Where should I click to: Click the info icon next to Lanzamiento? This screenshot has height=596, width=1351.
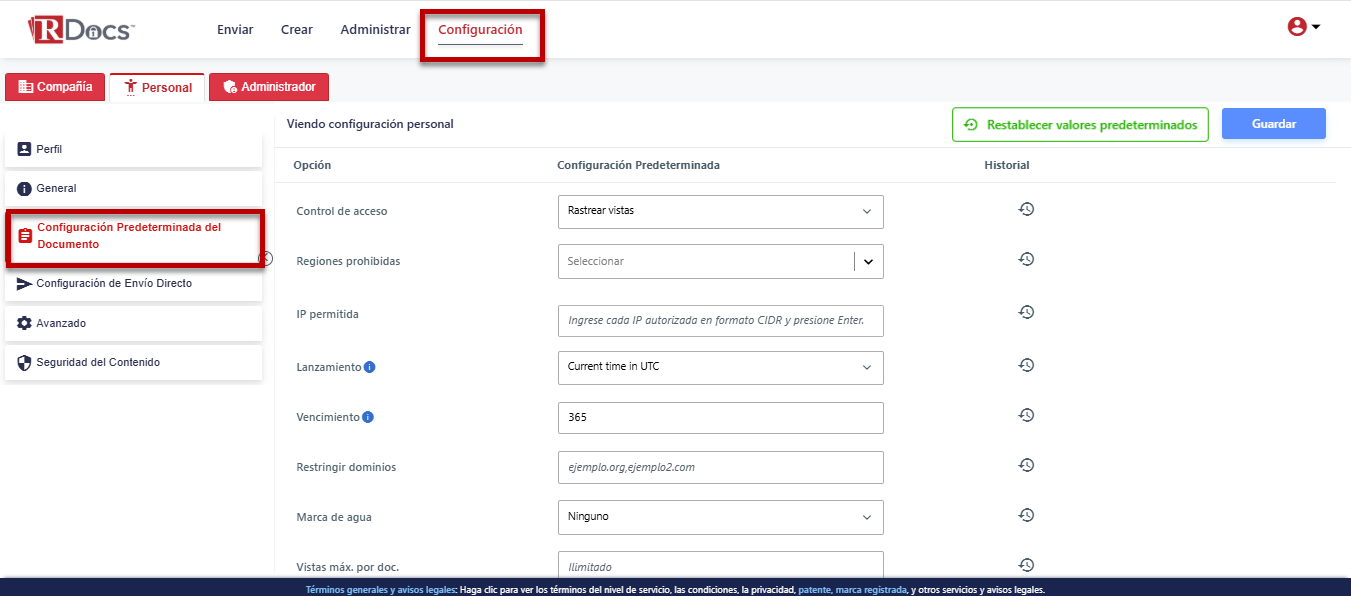[x=369, y=367]
